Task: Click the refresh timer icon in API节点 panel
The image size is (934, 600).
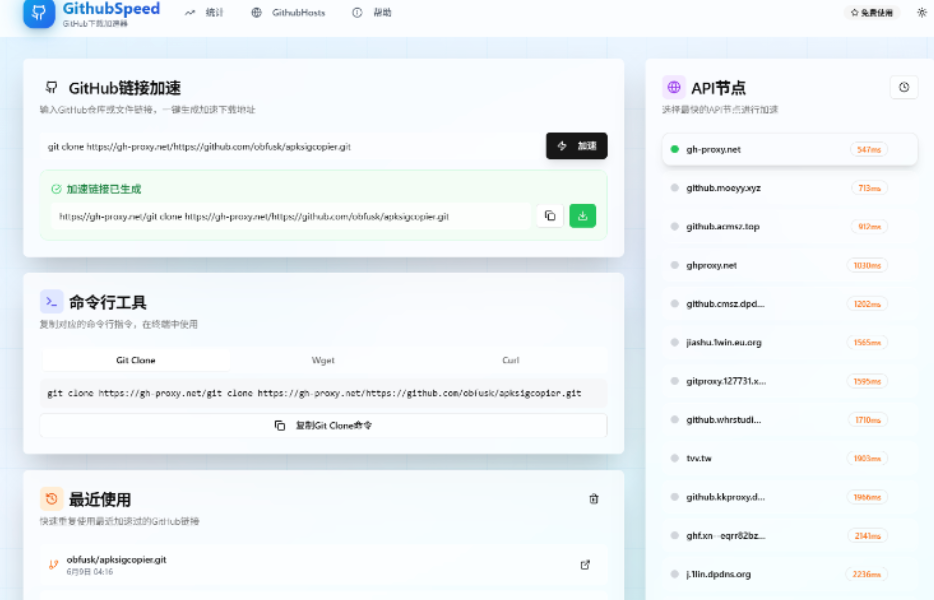Action: (904, 87)
